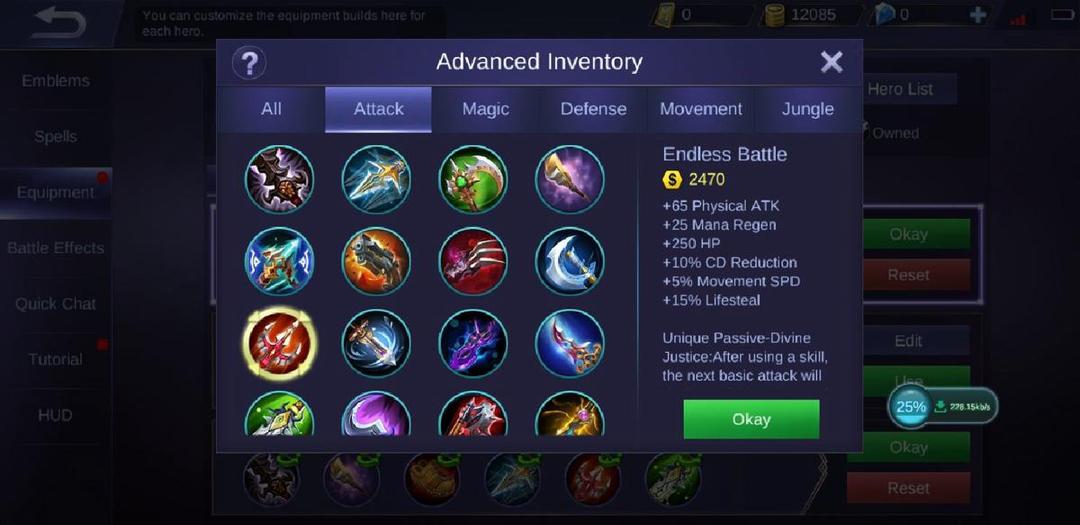Click the plus icon to add diamonds

tap(977, 14)
